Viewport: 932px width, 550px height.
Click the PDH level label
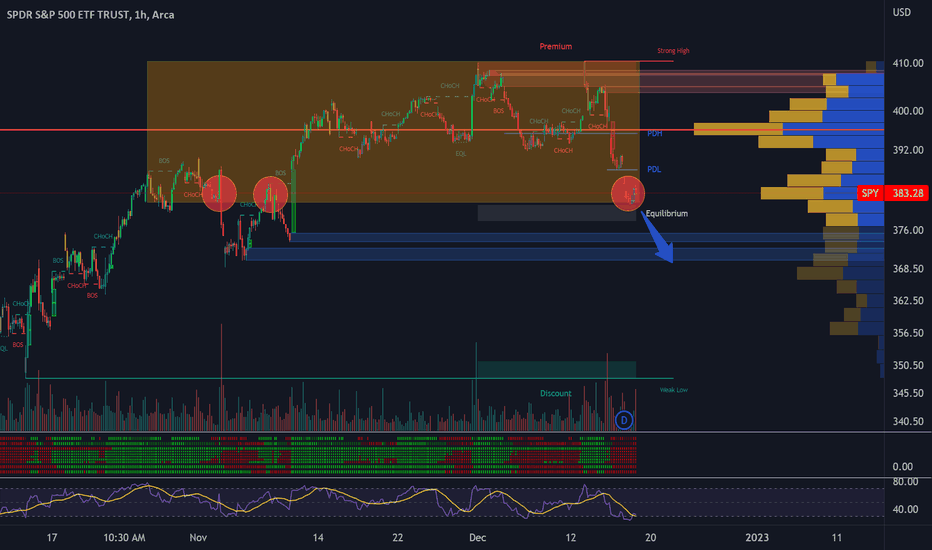(x=654, y=133)
